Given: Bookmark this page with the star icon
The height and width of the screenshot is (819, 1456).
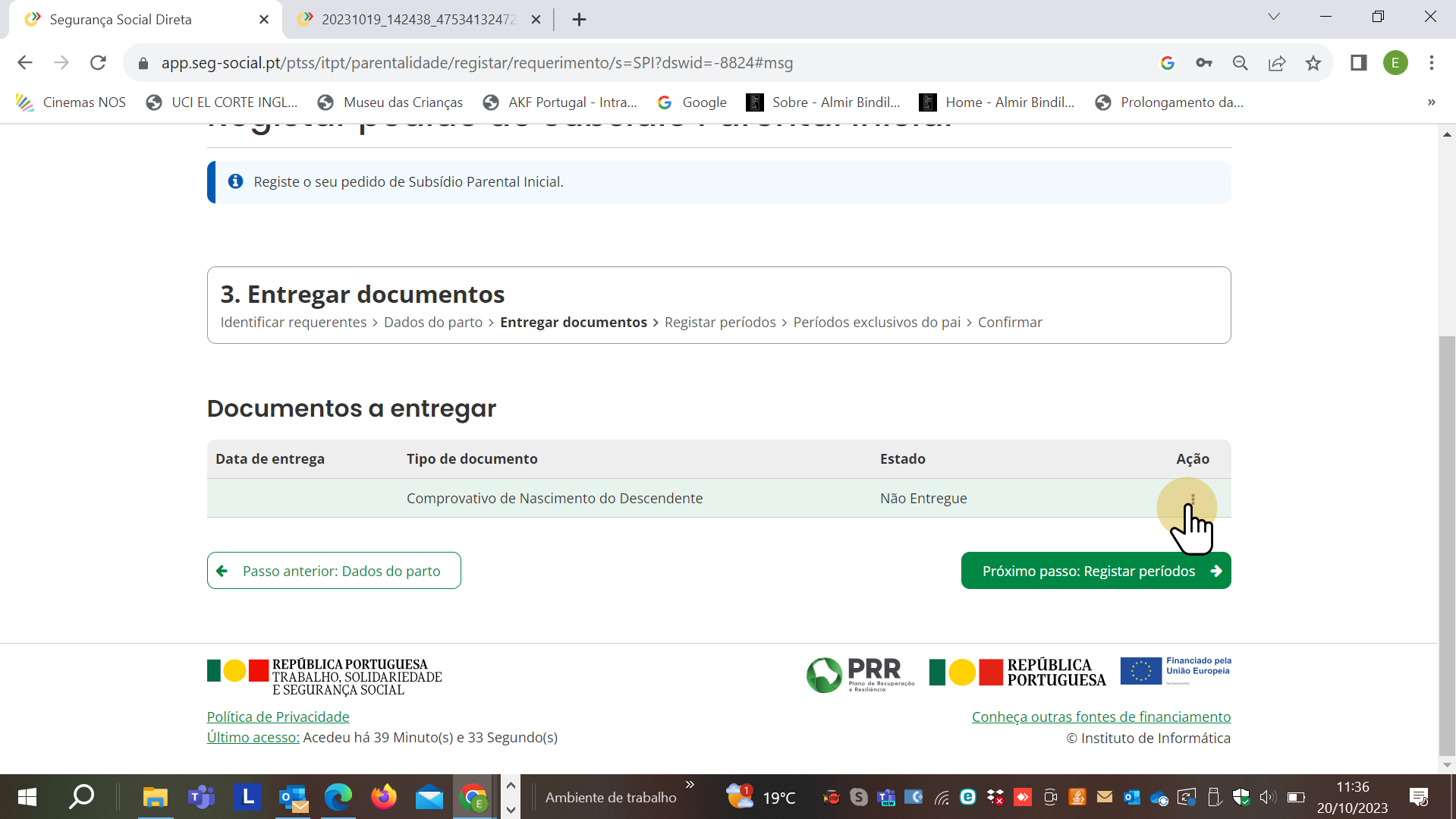Looking at the screenshot, I should pyautogui.click(x=1313, y=63).
